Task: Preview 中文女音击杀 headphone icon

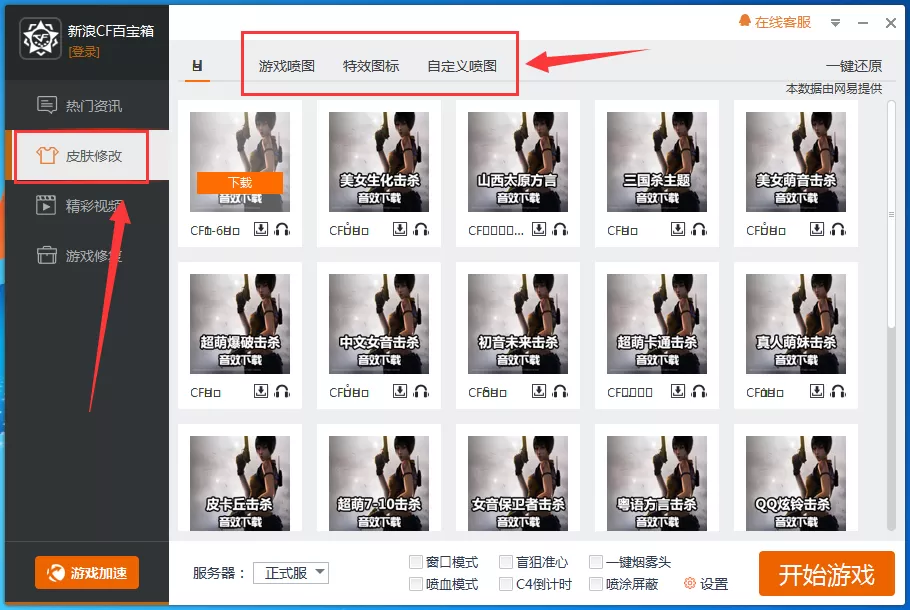Action: tap(421, 391)
